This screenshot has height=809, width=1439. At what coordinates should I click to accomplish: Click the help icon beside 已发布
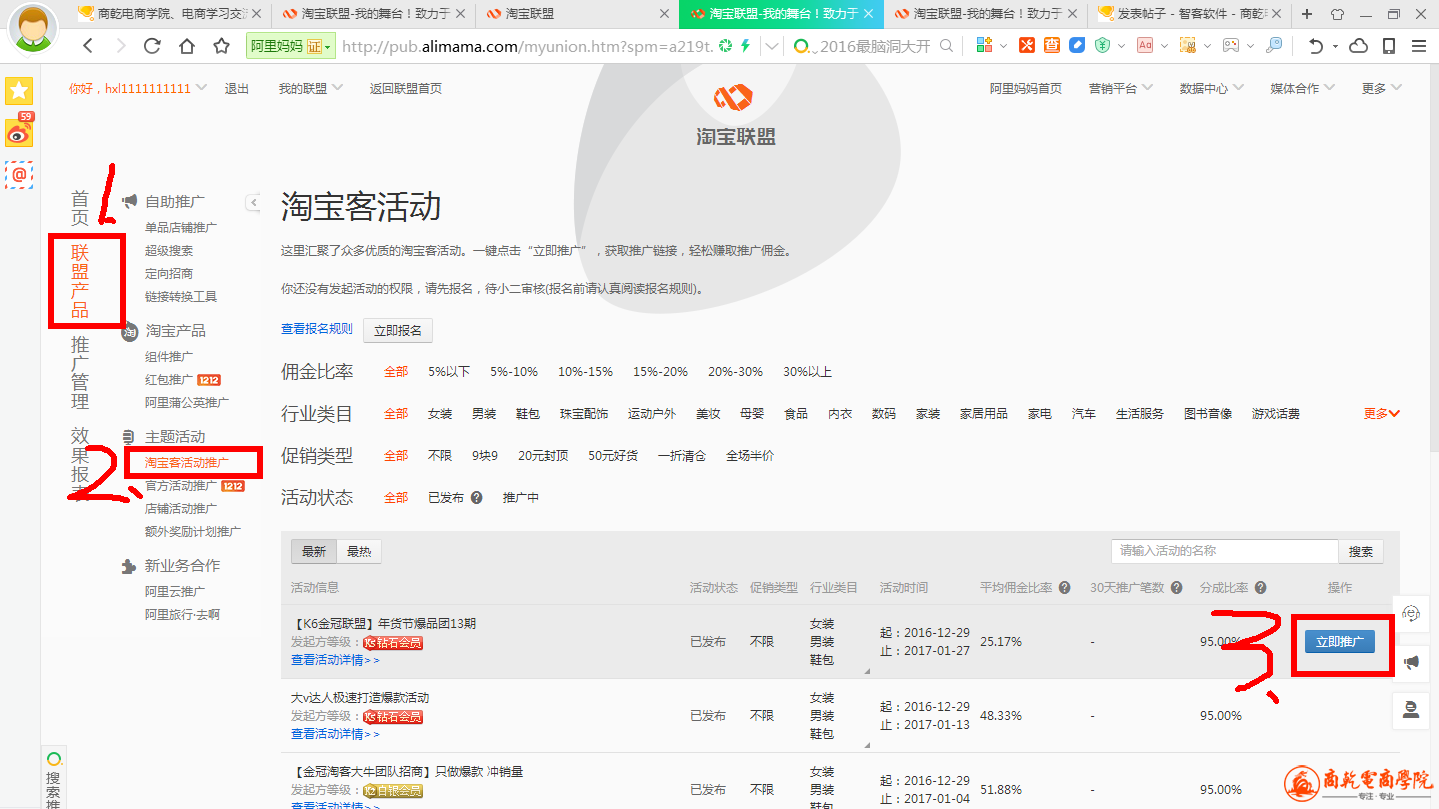(476, 497)
